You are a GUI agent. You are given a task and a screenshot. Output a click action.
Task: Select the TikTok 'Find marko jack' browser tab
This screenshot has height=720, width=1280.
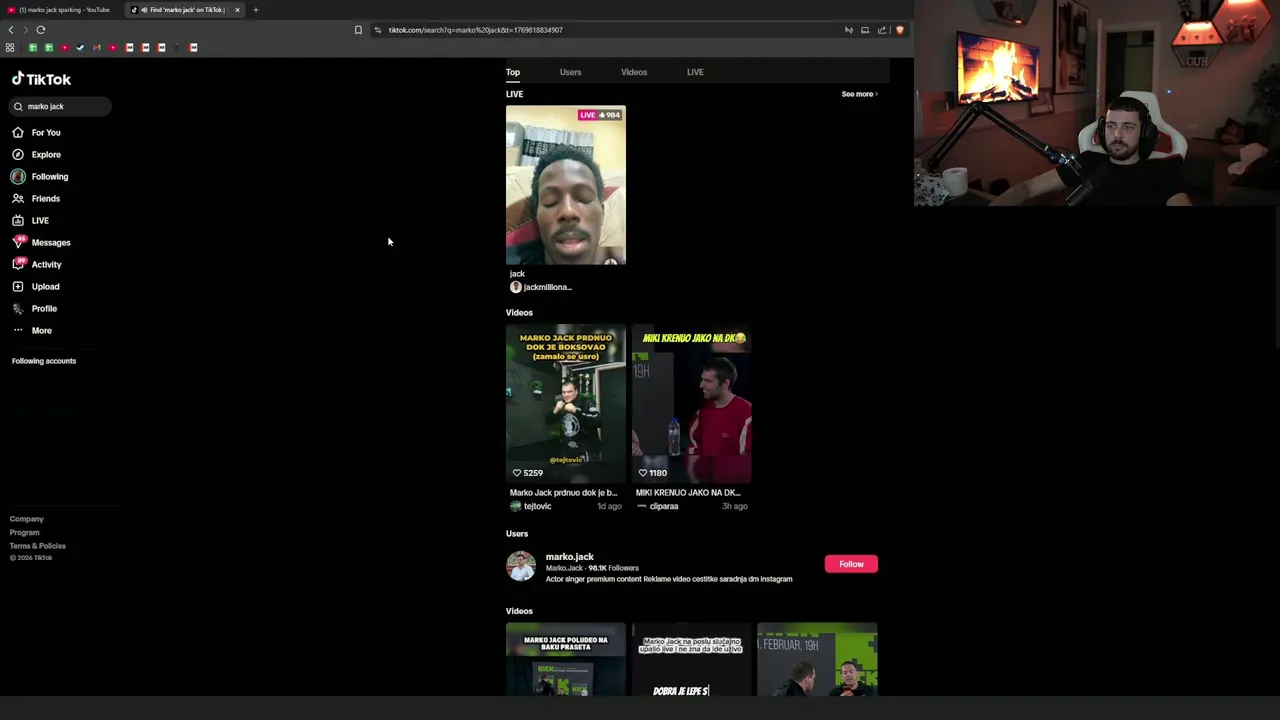pyautogui.click(x=185, y=10)
